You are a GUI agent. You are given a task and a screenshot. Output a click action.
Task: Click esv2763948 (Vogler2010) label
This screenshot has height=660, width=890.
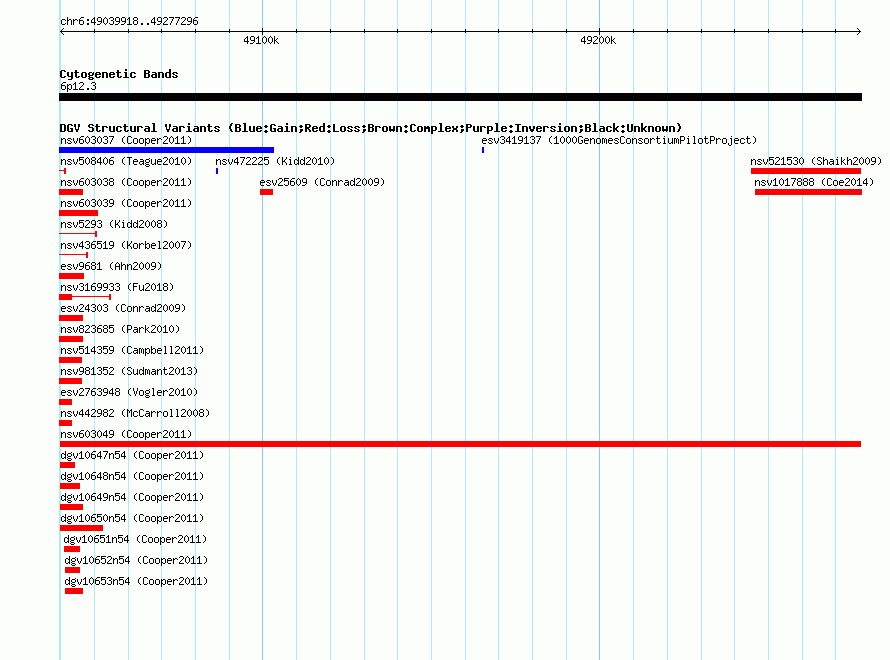[x=129, y=392]
